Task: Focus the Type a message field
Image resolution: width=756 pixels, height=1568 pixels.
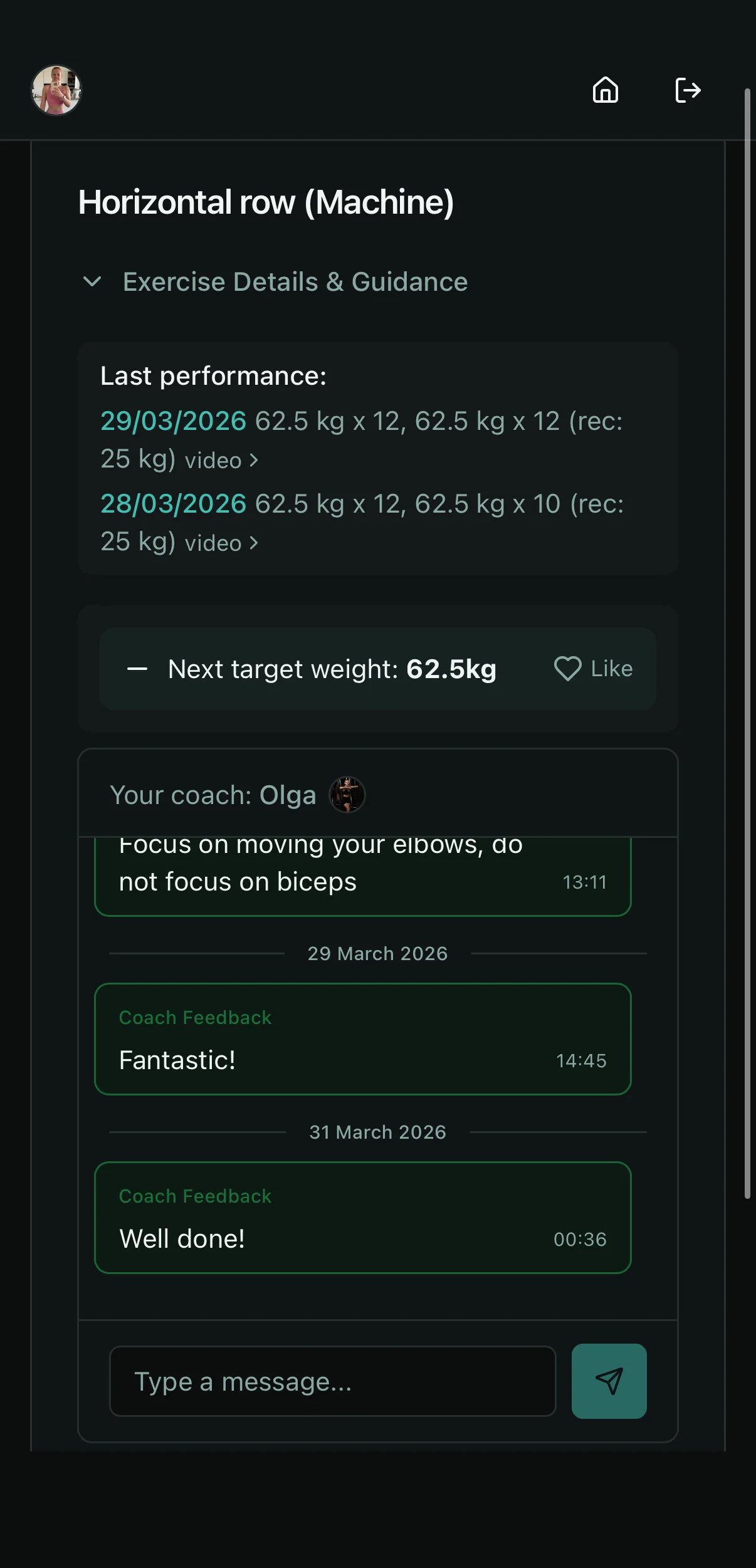Action: (x=332, y=1381)
